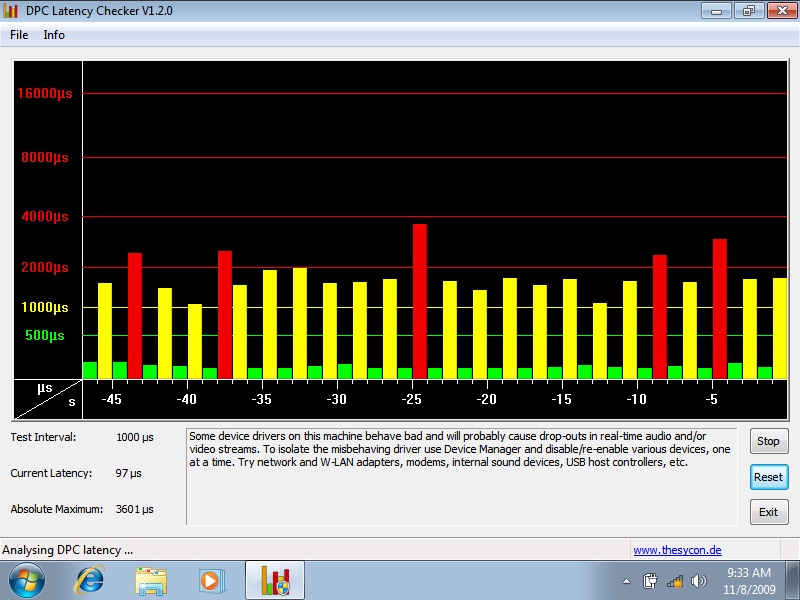Click the 500µs green axis label
800x600 pixels.
tap(45, 335)
